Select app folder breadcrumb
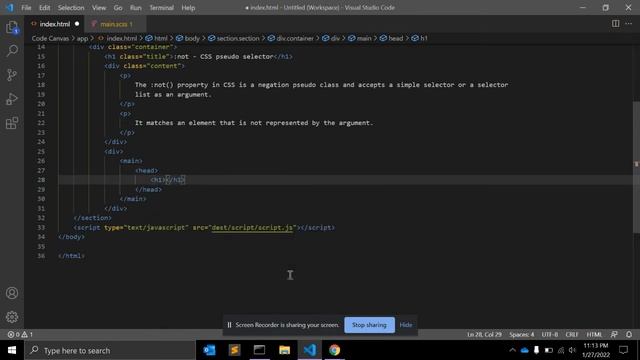The height and width of the screenshot is (360, 640). pos(82,38)
